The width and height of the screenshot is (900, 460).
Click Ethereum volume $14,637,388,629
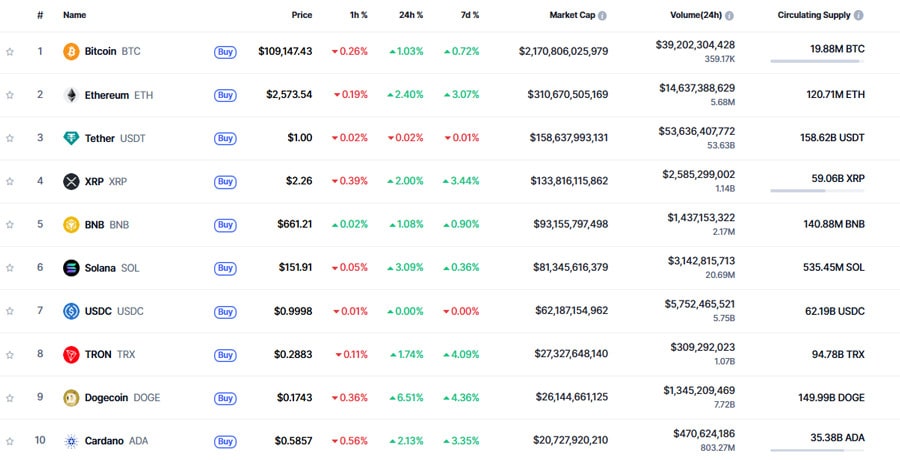coord(697,88)
